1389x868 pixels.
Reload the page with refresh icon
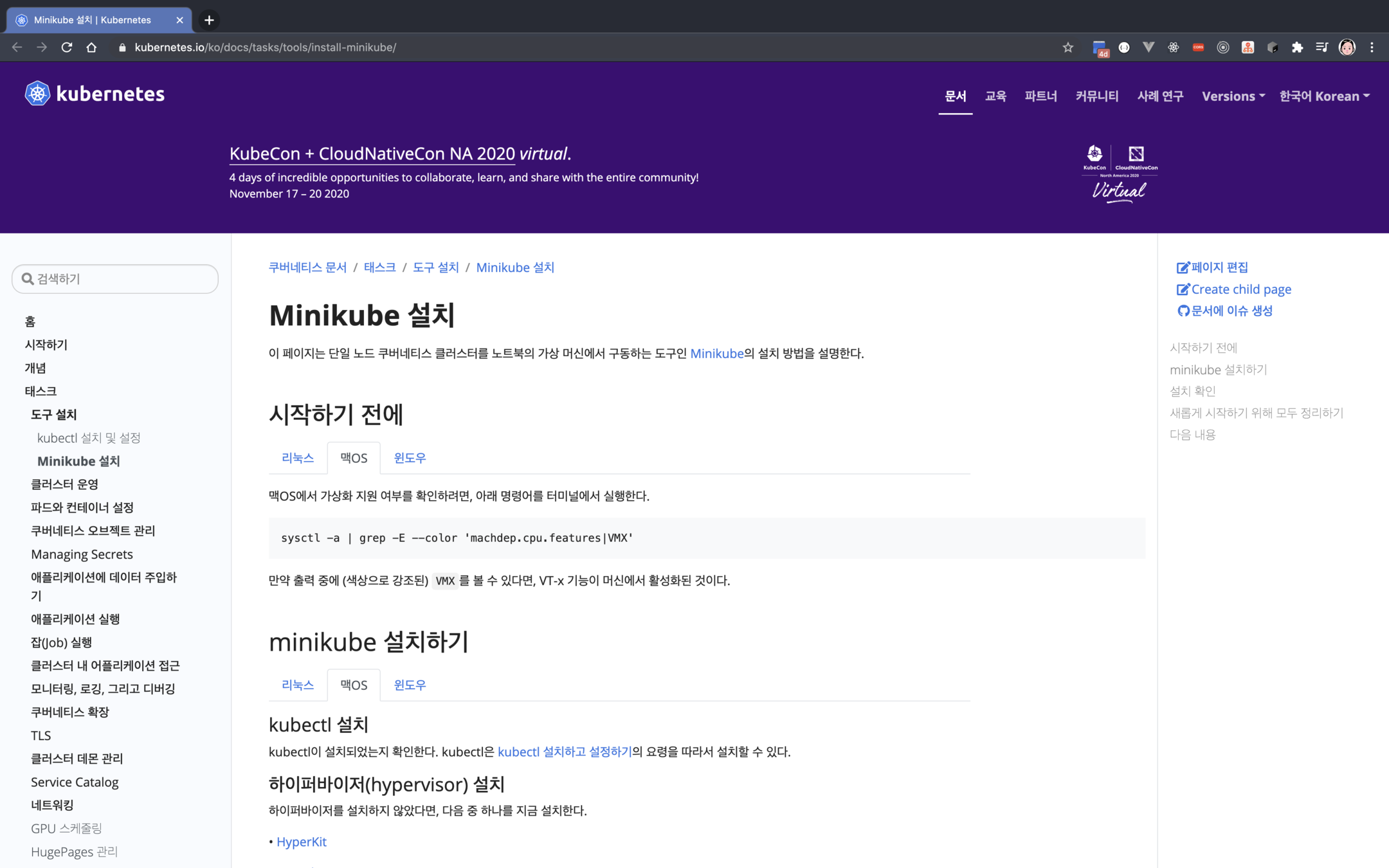(x=66, y=48)
